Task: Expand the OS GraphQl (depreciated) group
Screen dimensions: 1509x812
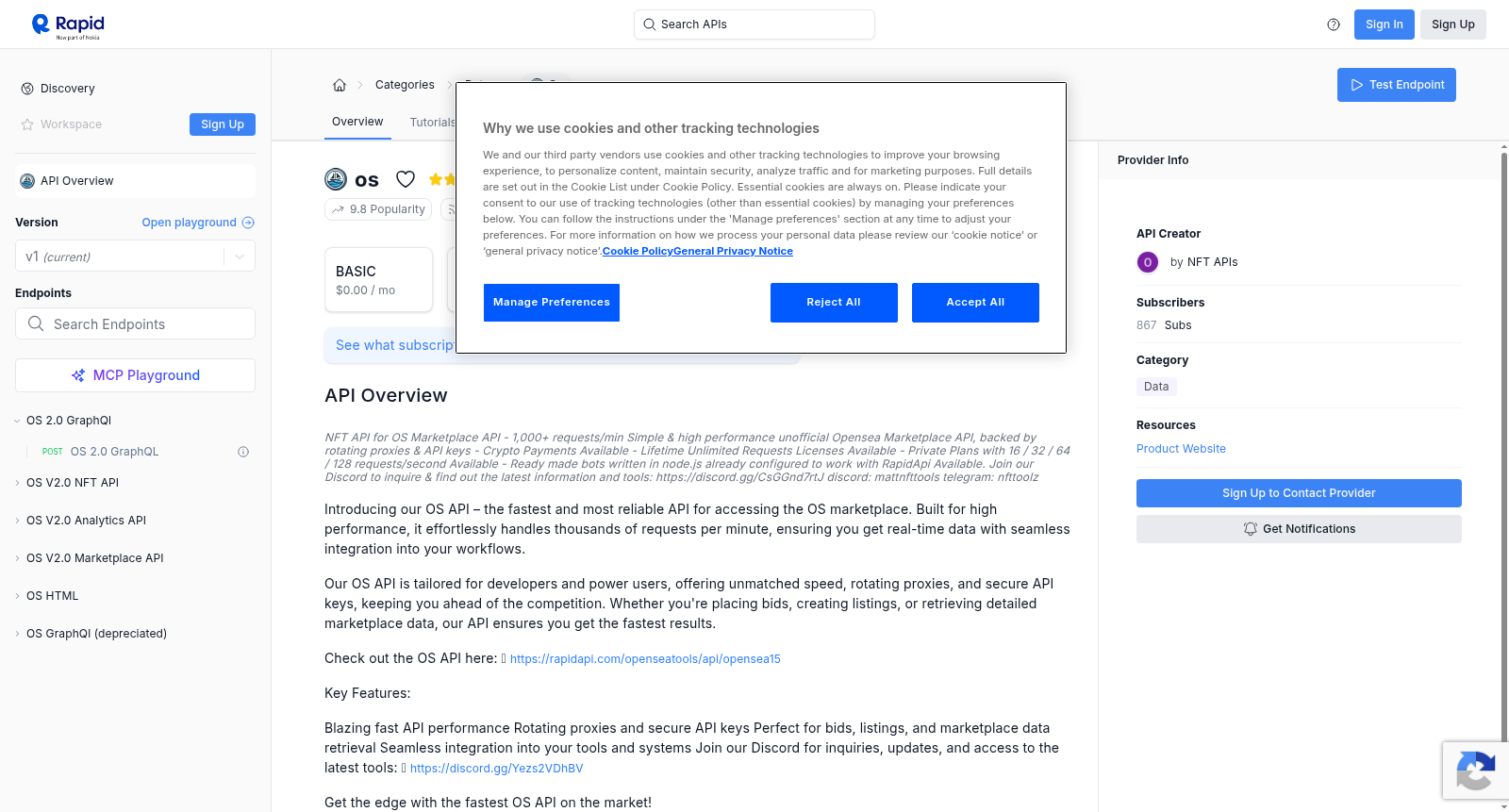Action: point(17,634)
